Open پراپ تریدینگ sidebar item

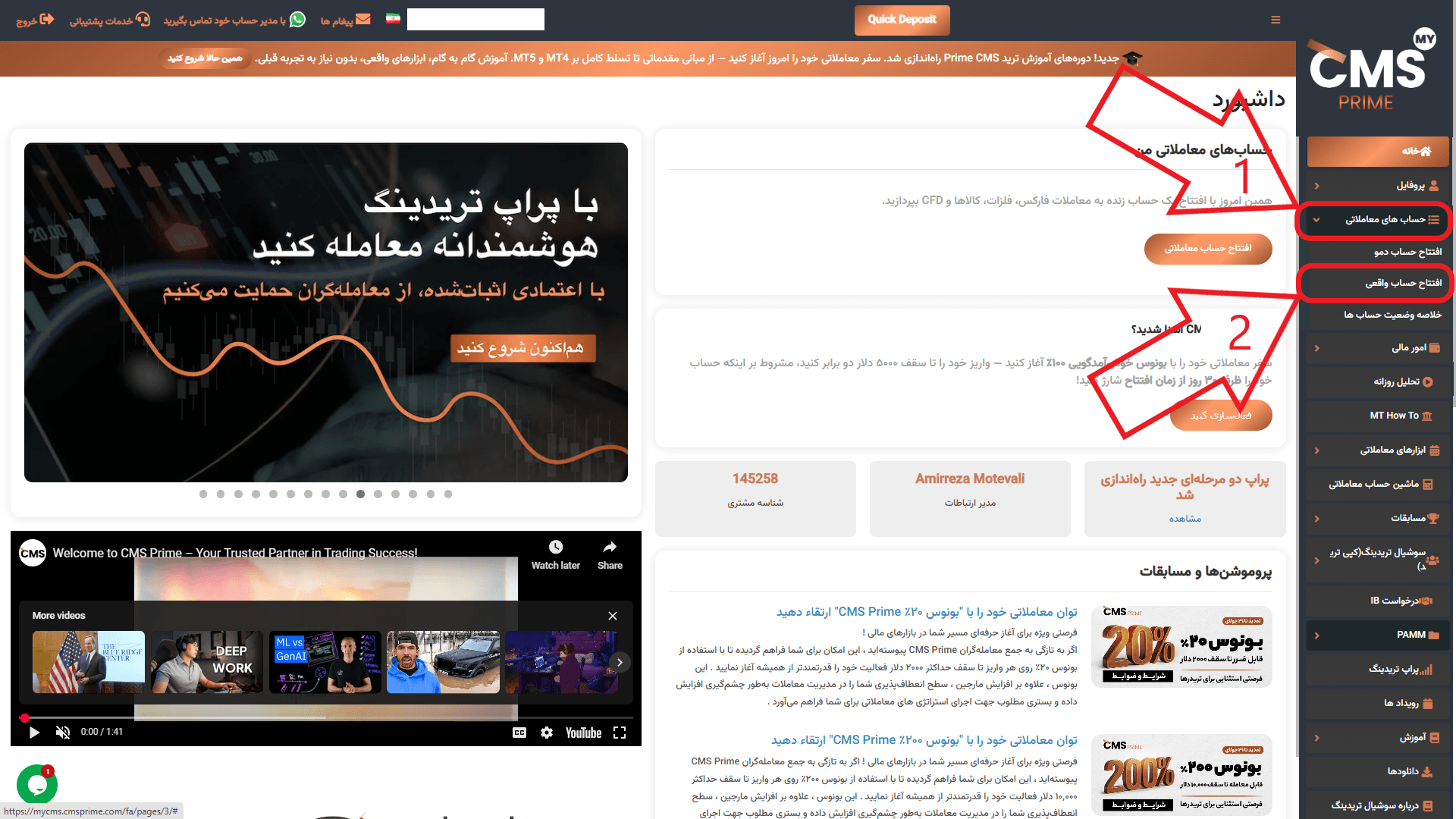pos(1378,670)
